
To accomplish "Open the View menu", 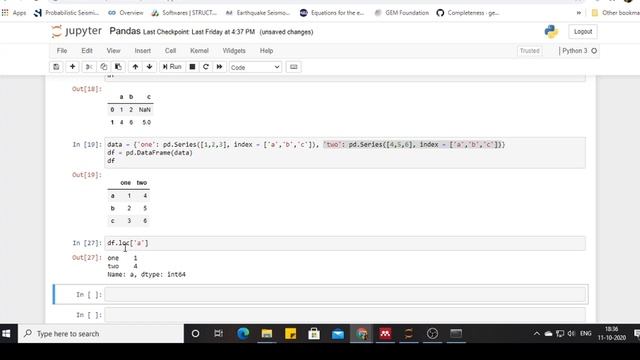I will coord(113,51).
